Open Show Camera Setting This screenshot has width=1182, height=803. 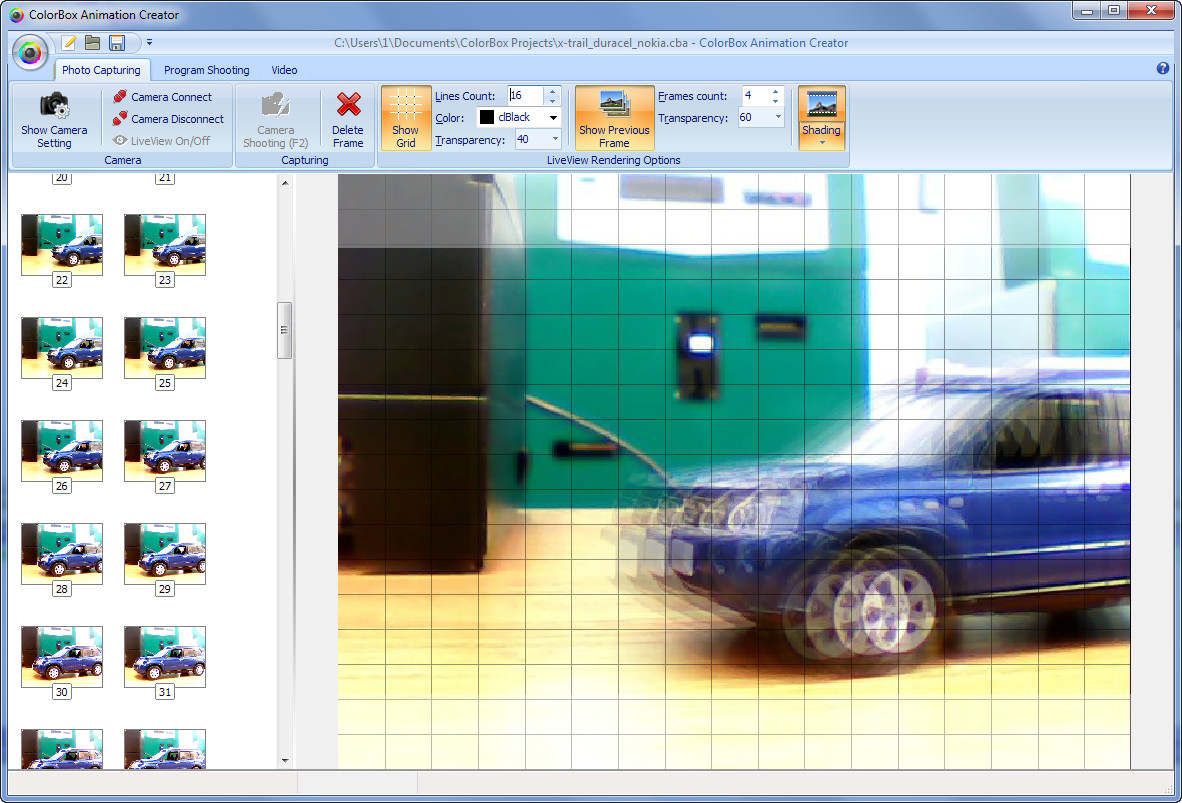[x=54, y=119]
